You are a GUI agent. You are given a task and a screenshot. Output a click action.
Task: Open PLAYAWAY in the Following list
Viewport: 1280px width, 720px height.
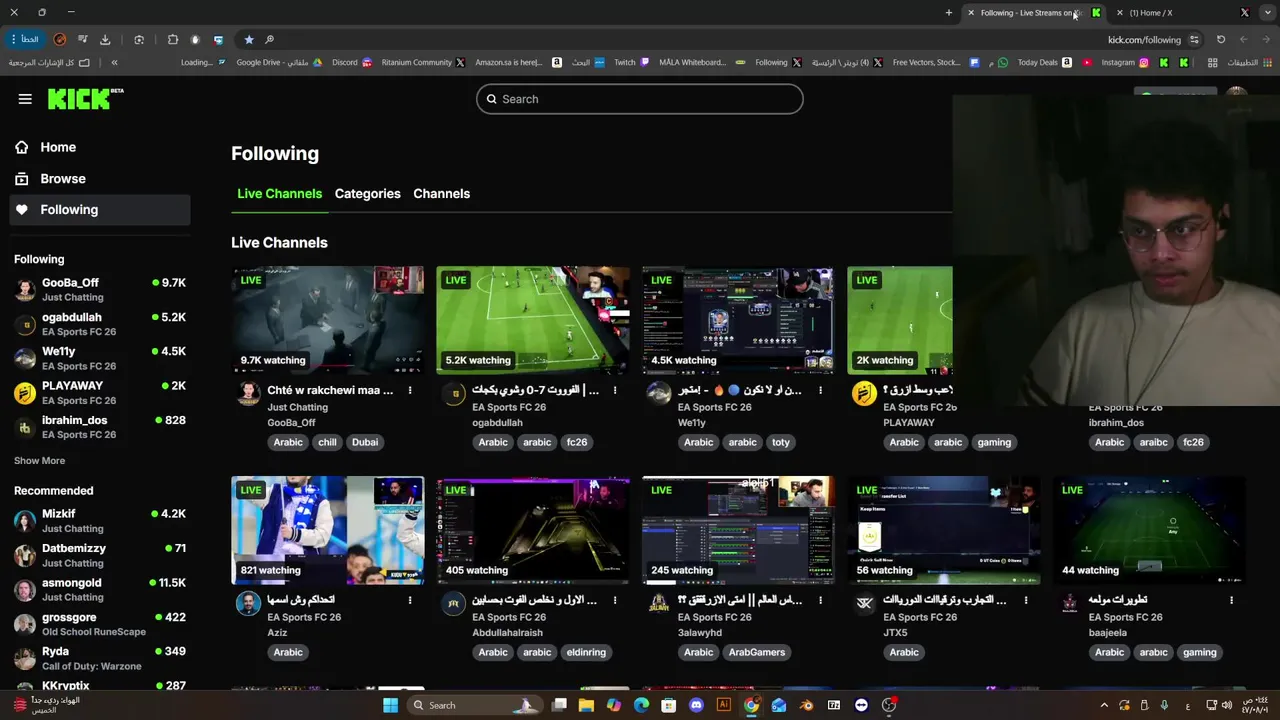[x=100, y=392]
